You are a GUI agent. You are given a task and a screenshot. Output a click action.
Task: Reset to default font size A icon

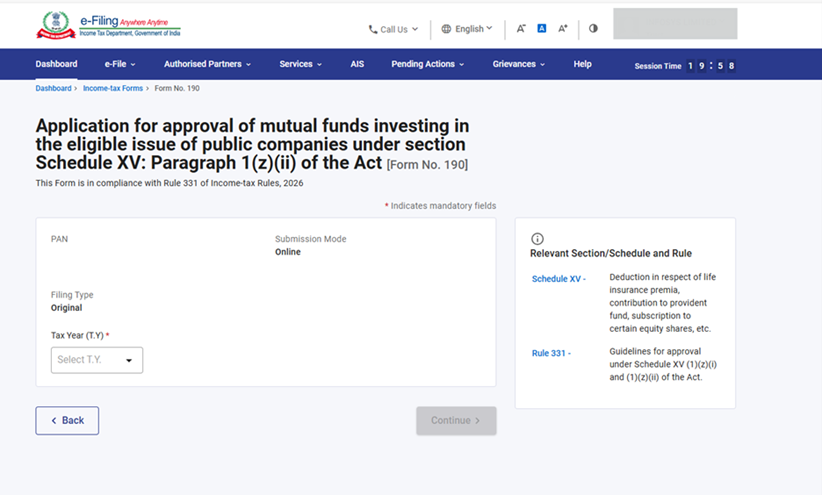542,29
